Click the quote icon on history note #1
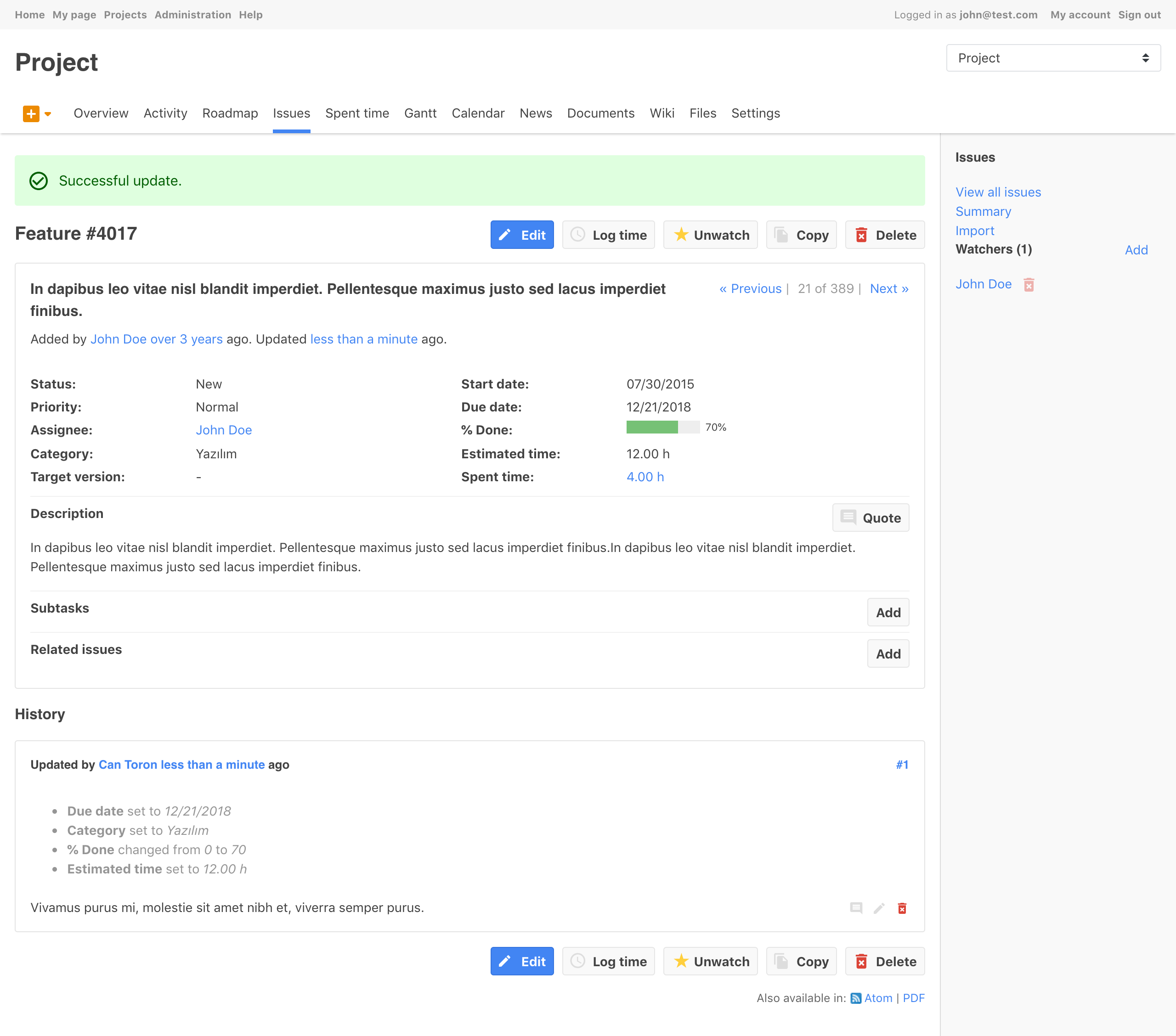This screenshot has width=1176, height=1036. (x=856, y=908)
